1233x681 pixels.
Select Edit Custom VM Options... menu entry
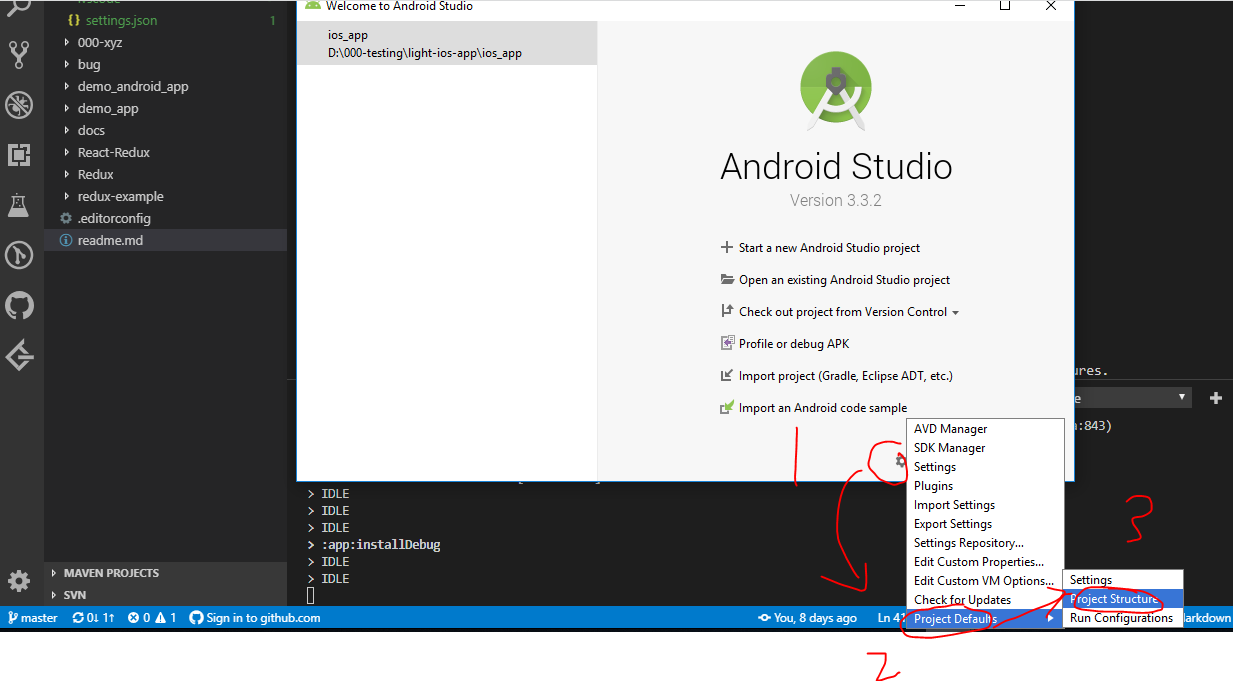(985, 581)
